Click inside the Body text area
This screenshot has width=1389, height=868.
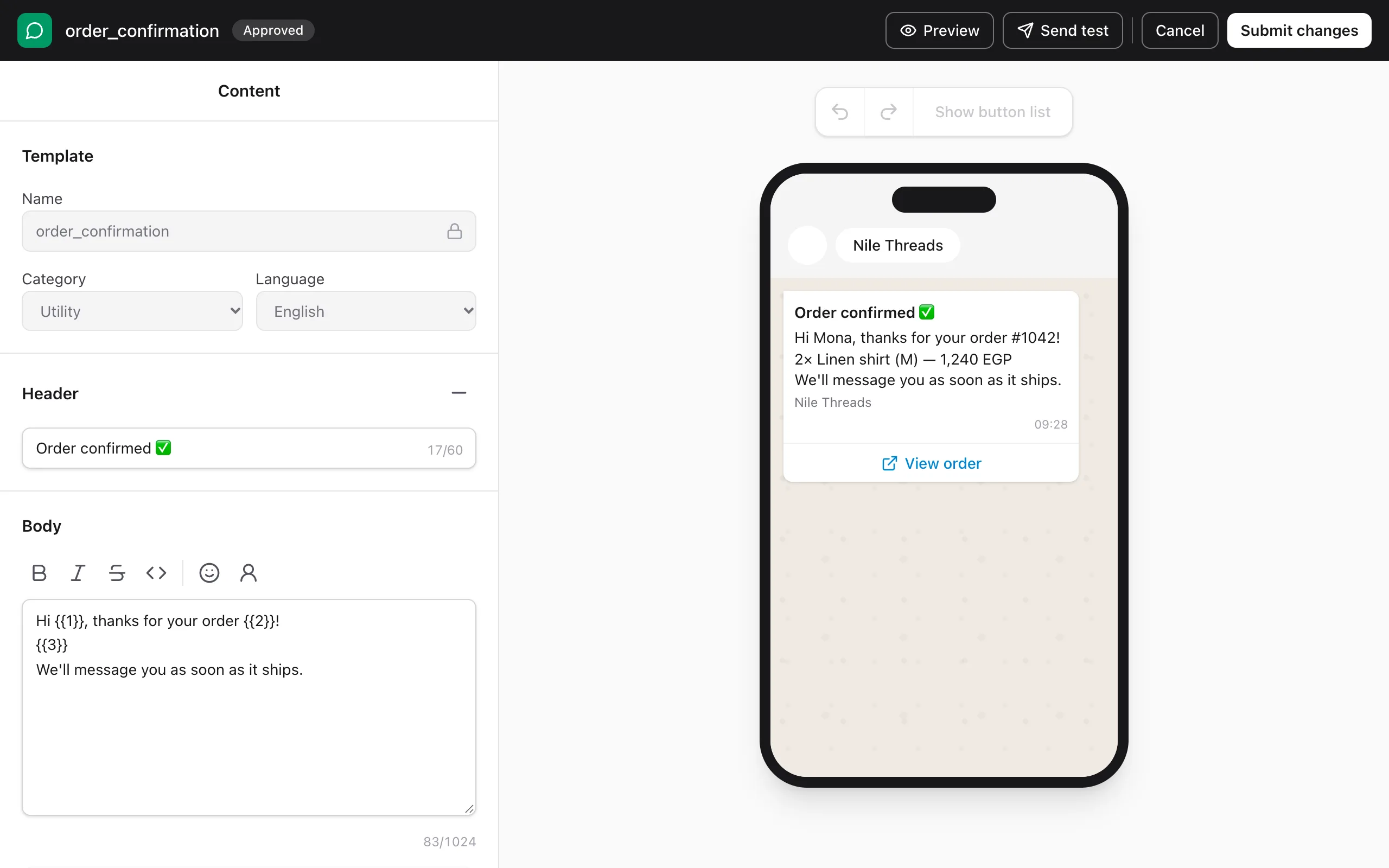(x=249, y=707)
